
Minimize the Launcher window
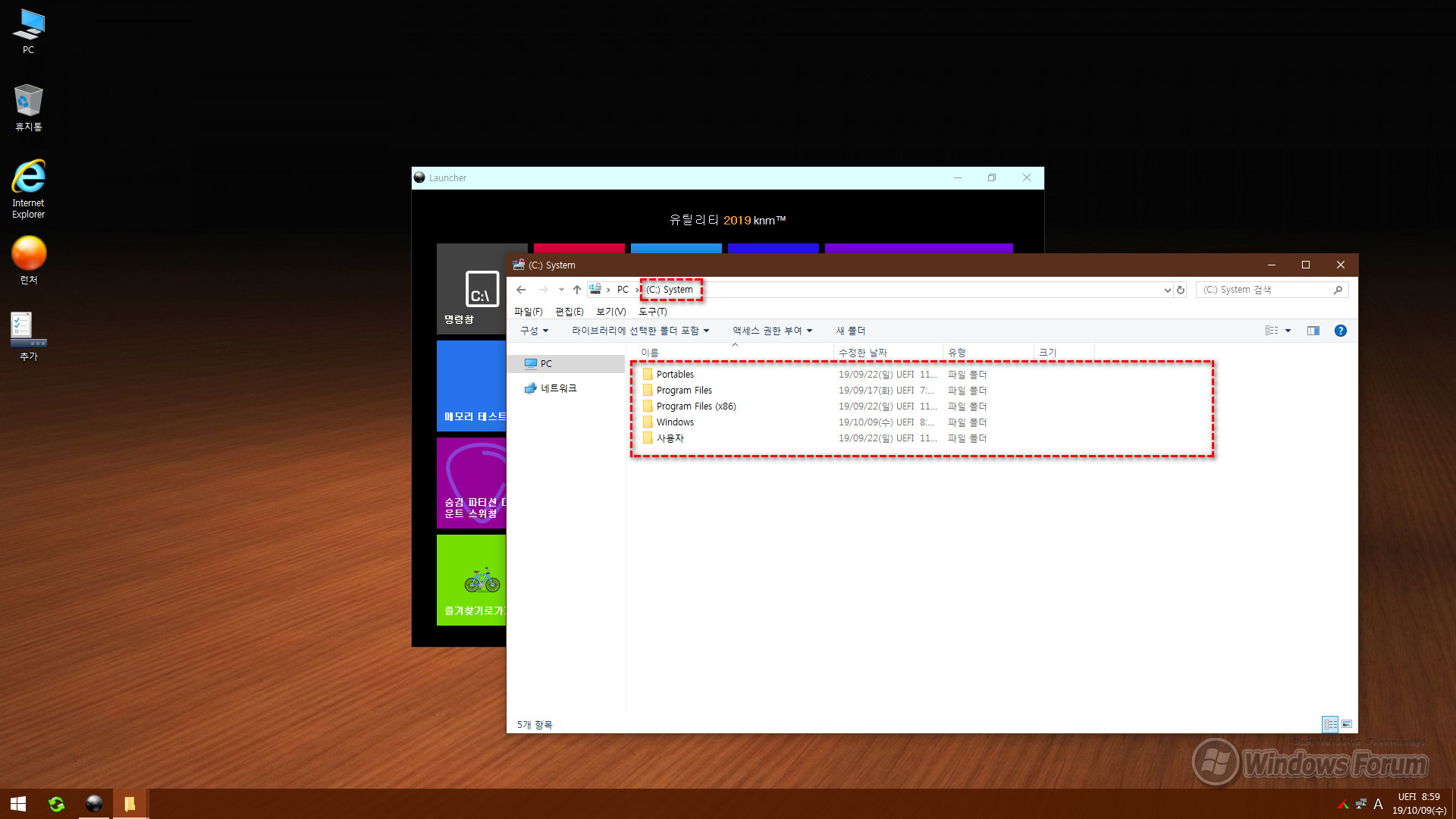[958, 177]
